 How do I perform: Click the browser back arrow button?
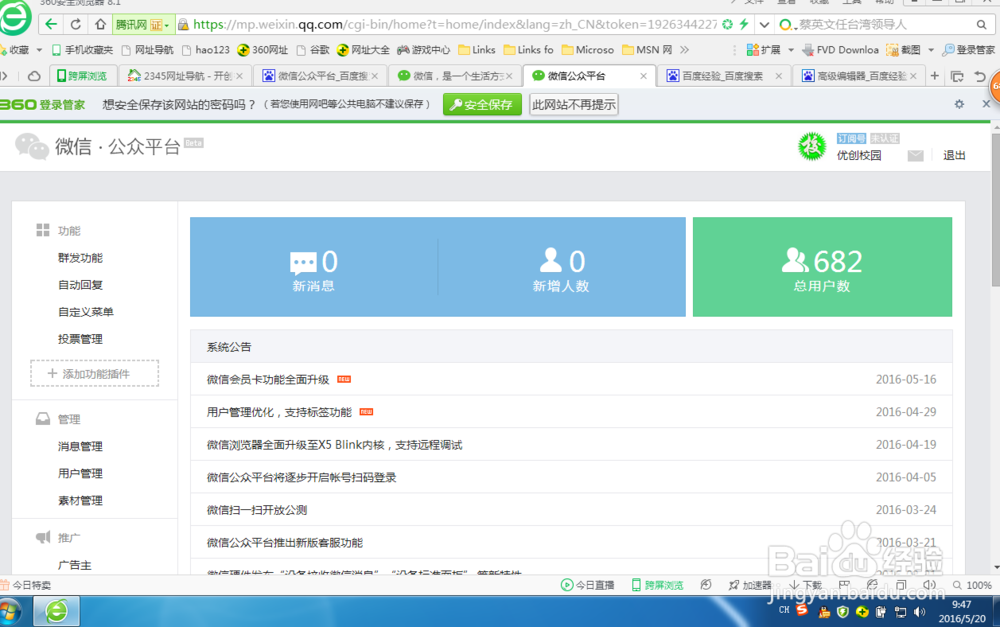51,24
